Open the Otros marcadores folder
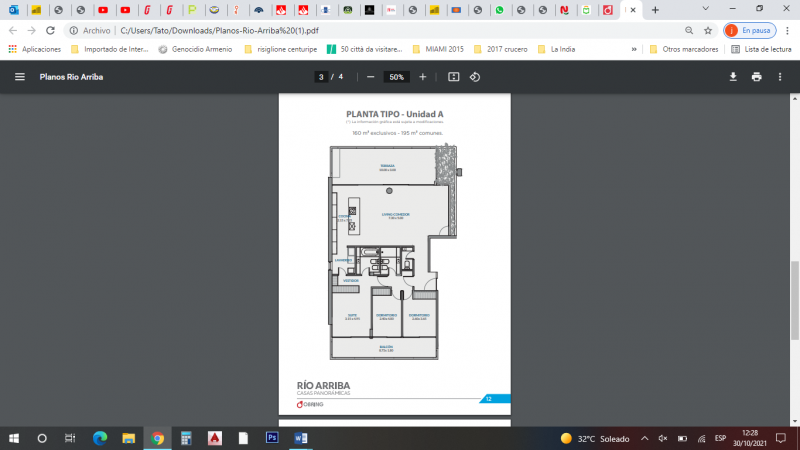The width and height of the screenshot is (800, 450). pos(685,49)
